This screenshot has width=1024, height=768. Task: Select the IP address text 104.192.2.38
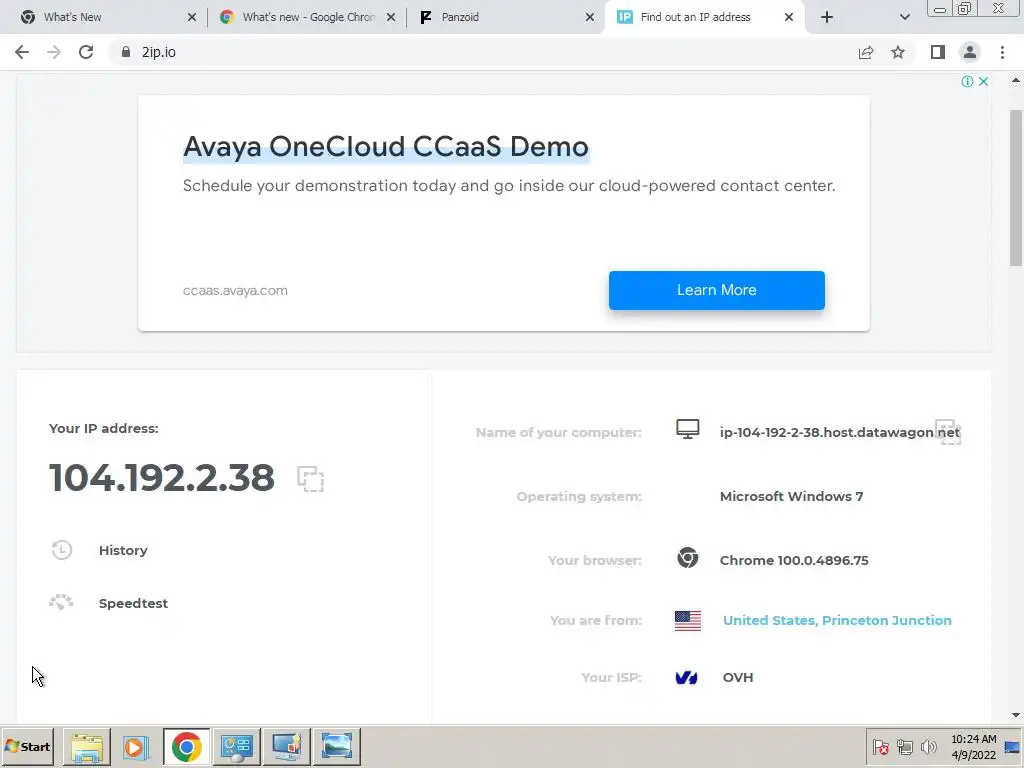pyautogui.click(x=161, y=477)
